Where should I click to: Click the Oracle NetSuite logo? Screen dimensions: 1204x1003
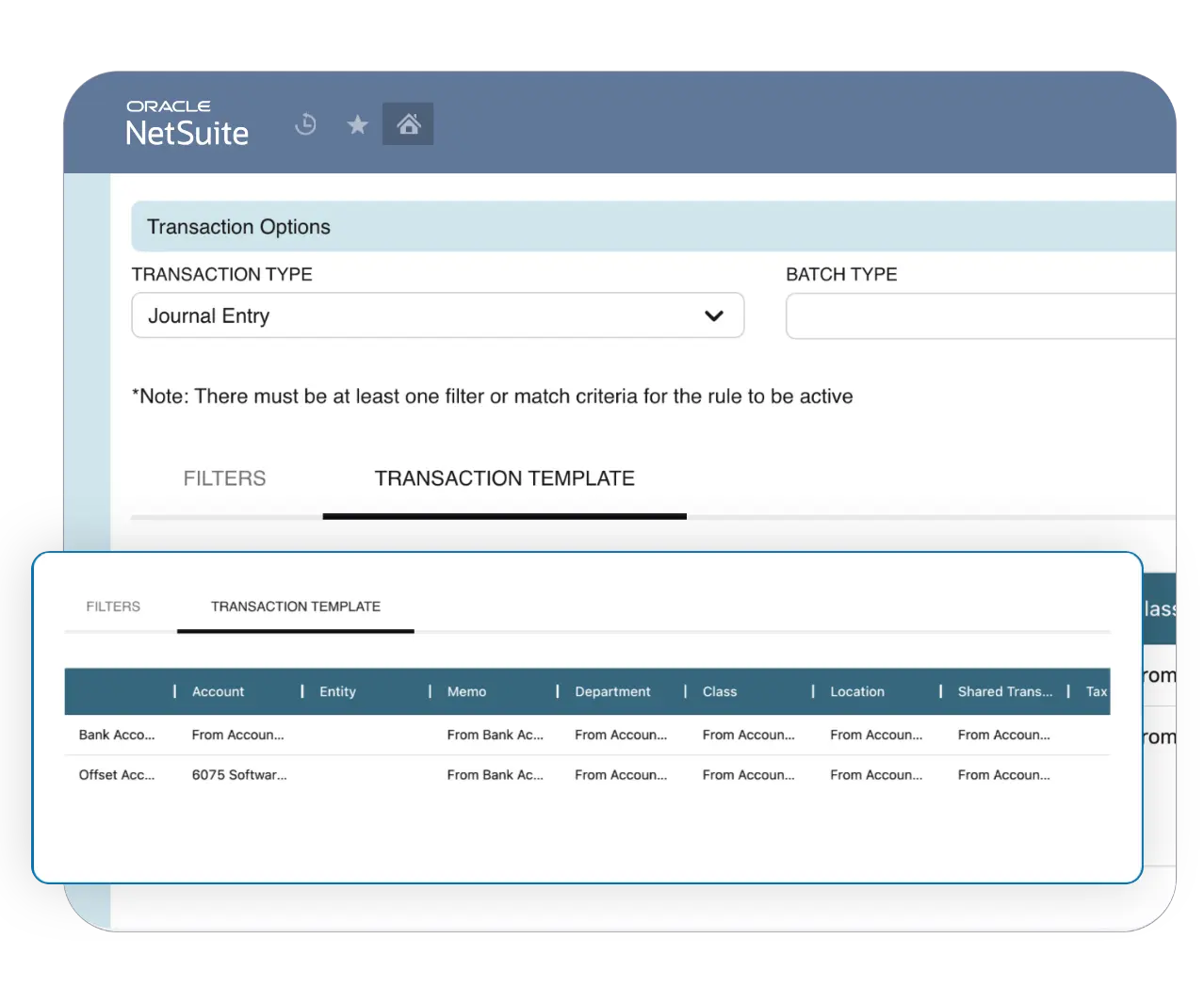pos(187,124)
